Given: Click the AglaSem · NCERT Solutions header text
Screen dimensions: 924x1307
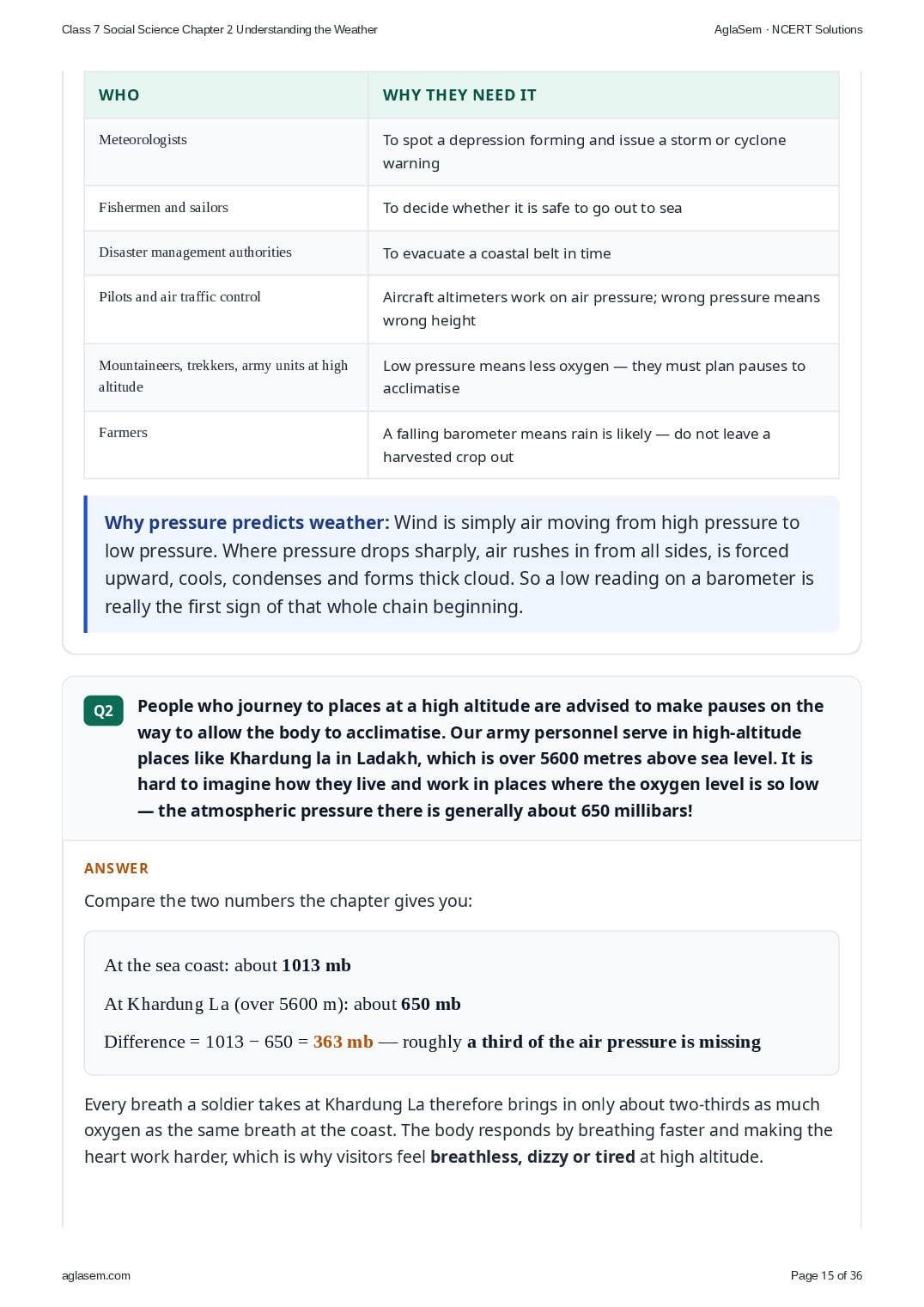Looking at the screenshot, I should pos(788,29).
